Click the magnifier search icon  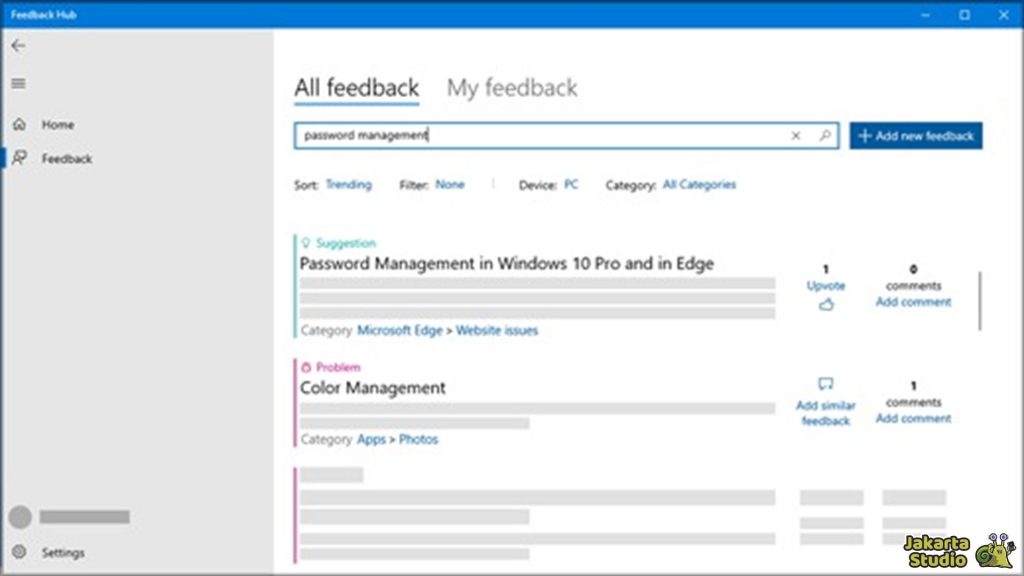(825, 136)
